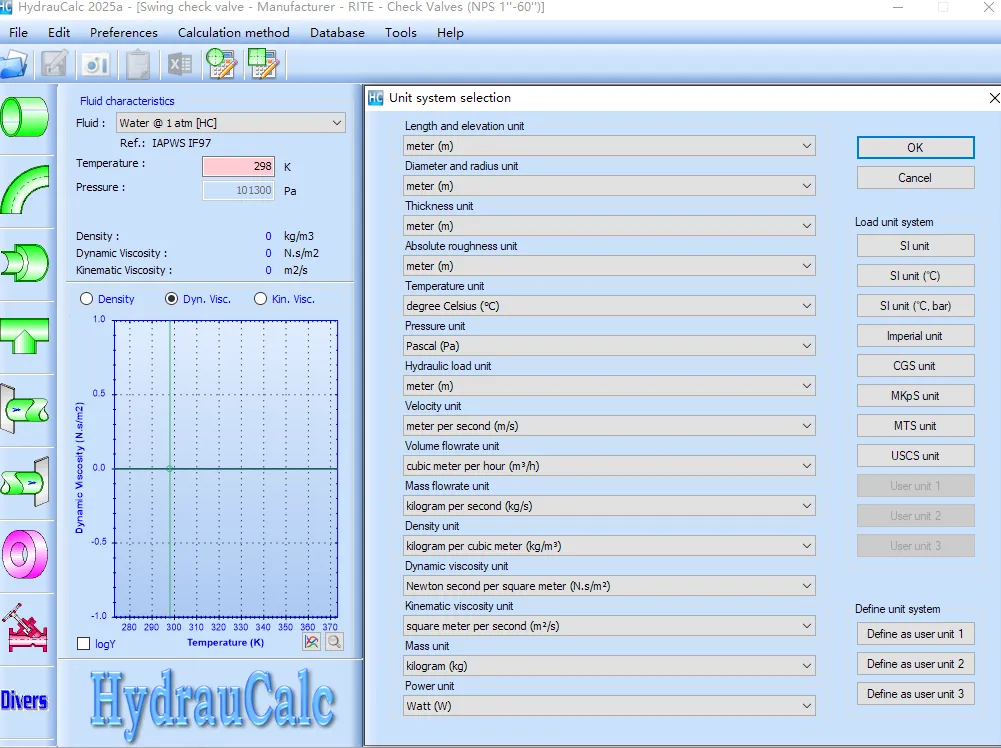Expand the Thickness unit dropdown

tap(609, 226)
